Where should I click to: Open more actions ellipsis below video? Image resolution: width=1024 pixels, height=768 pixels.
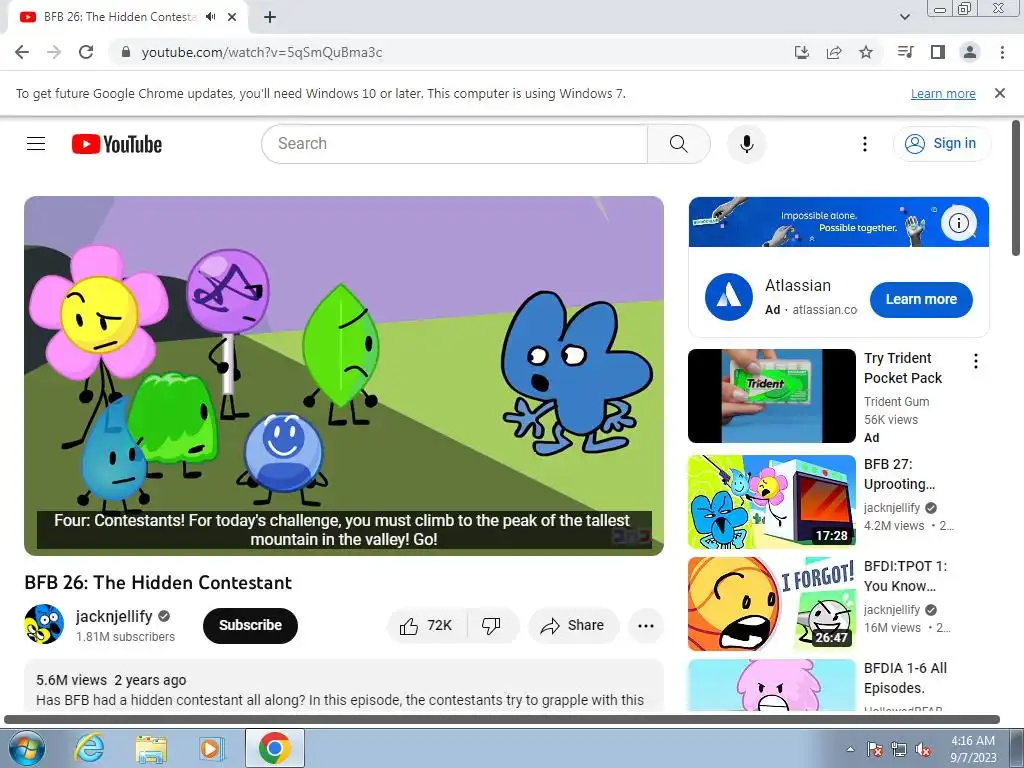point(646,626)
